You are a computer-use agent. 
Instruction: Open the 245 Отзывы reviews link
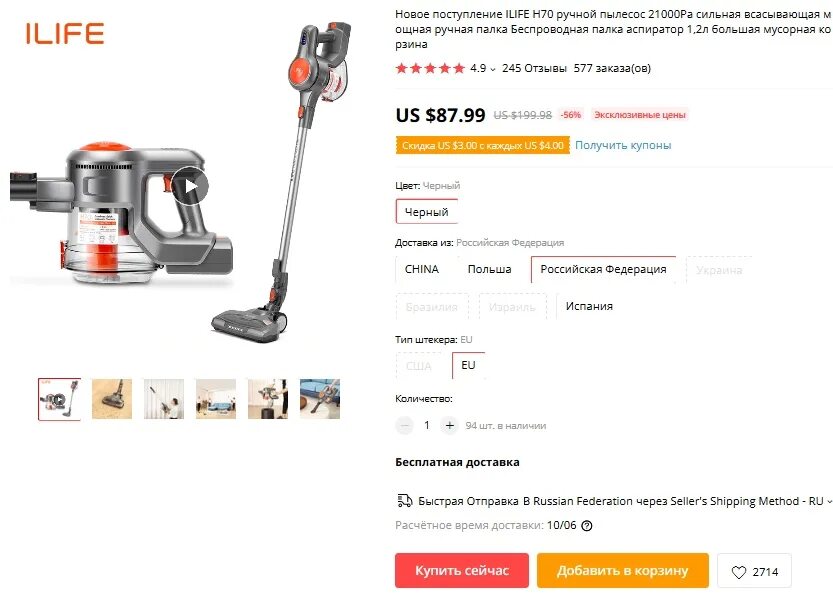pos(534,68)
